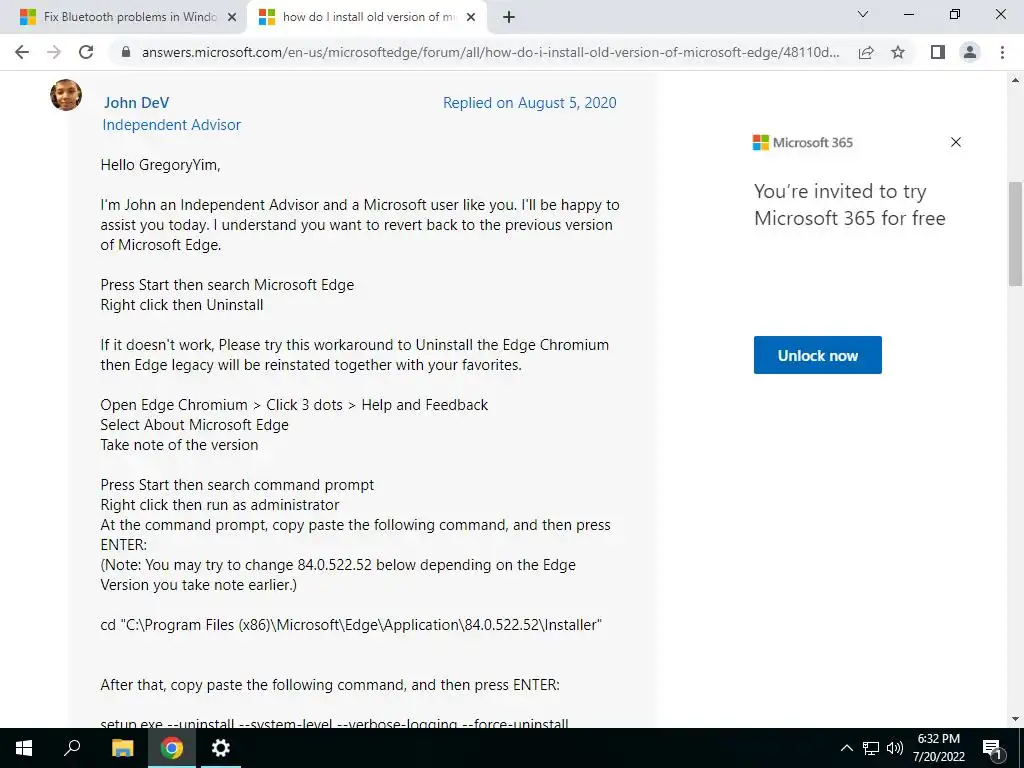Screen dimensions: 1024x768
Task: Click the 'Independent Advisor' label
Action: click(172, 125)
